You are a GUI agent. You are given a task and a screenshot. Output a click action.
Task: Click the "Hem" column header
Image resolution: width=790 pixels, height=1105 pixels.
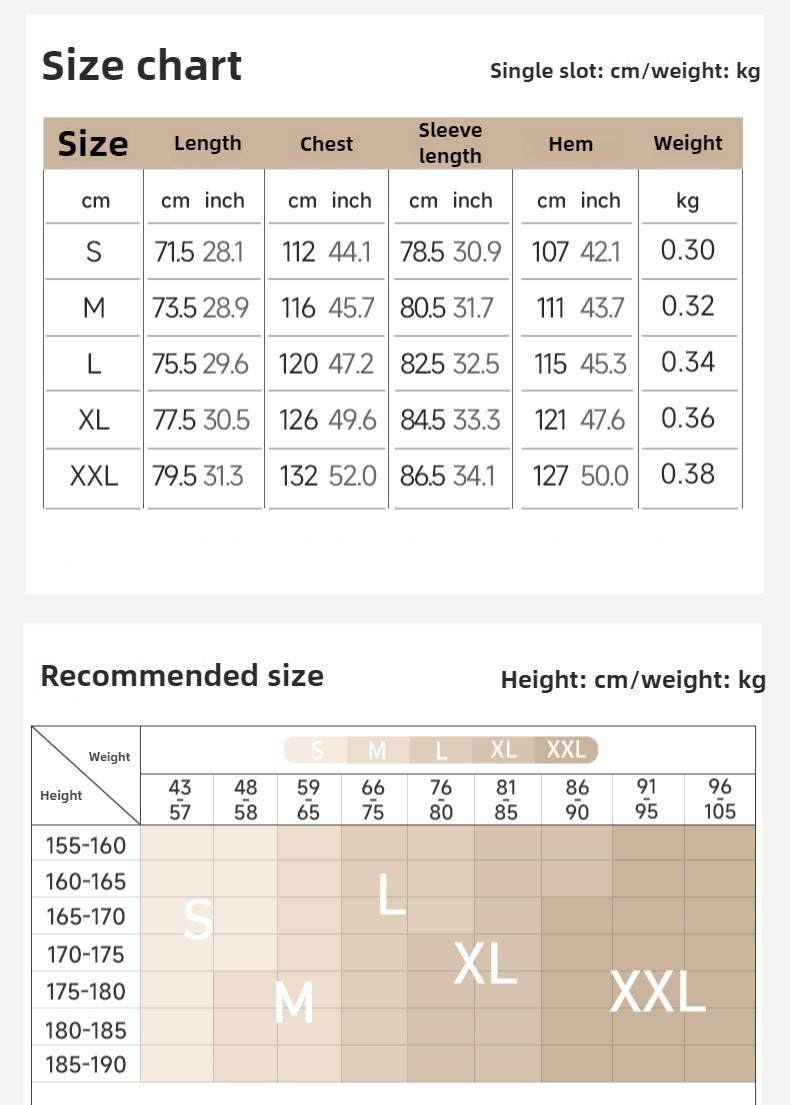570,144
